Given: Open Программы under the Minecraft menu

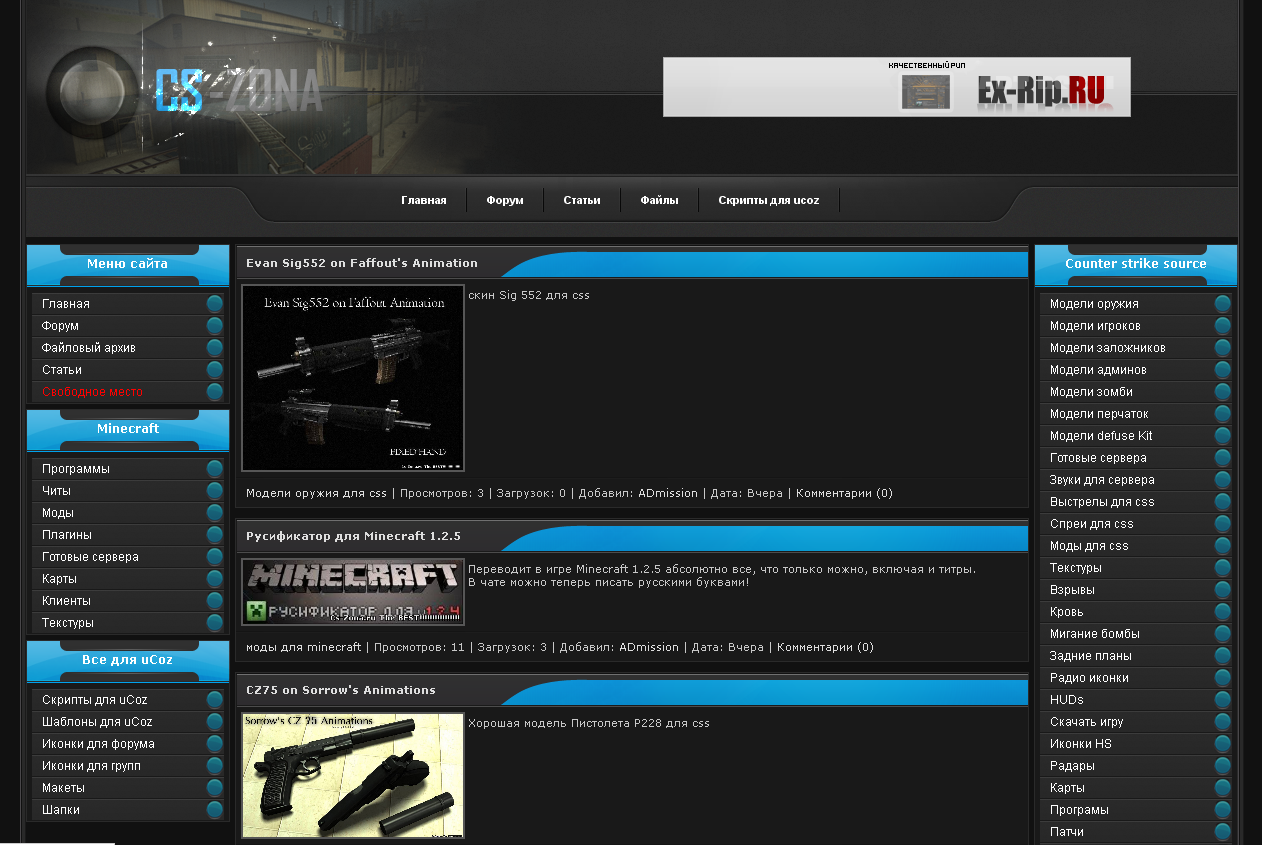Looking at the screenshot, I should point(76,469).
